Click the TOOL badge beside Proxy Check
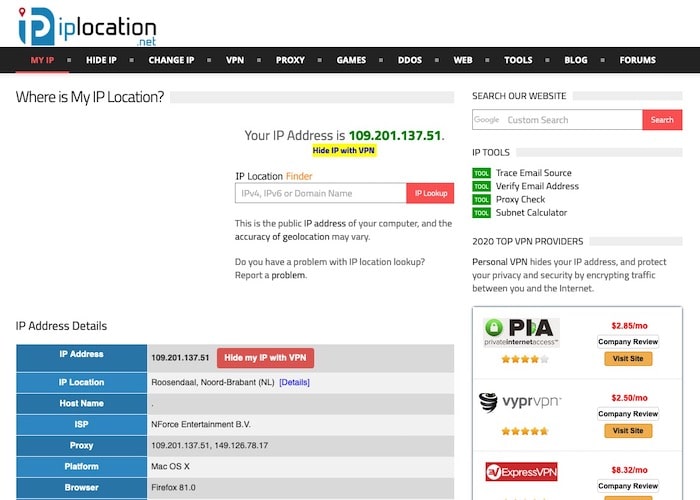 click(481, 200)
